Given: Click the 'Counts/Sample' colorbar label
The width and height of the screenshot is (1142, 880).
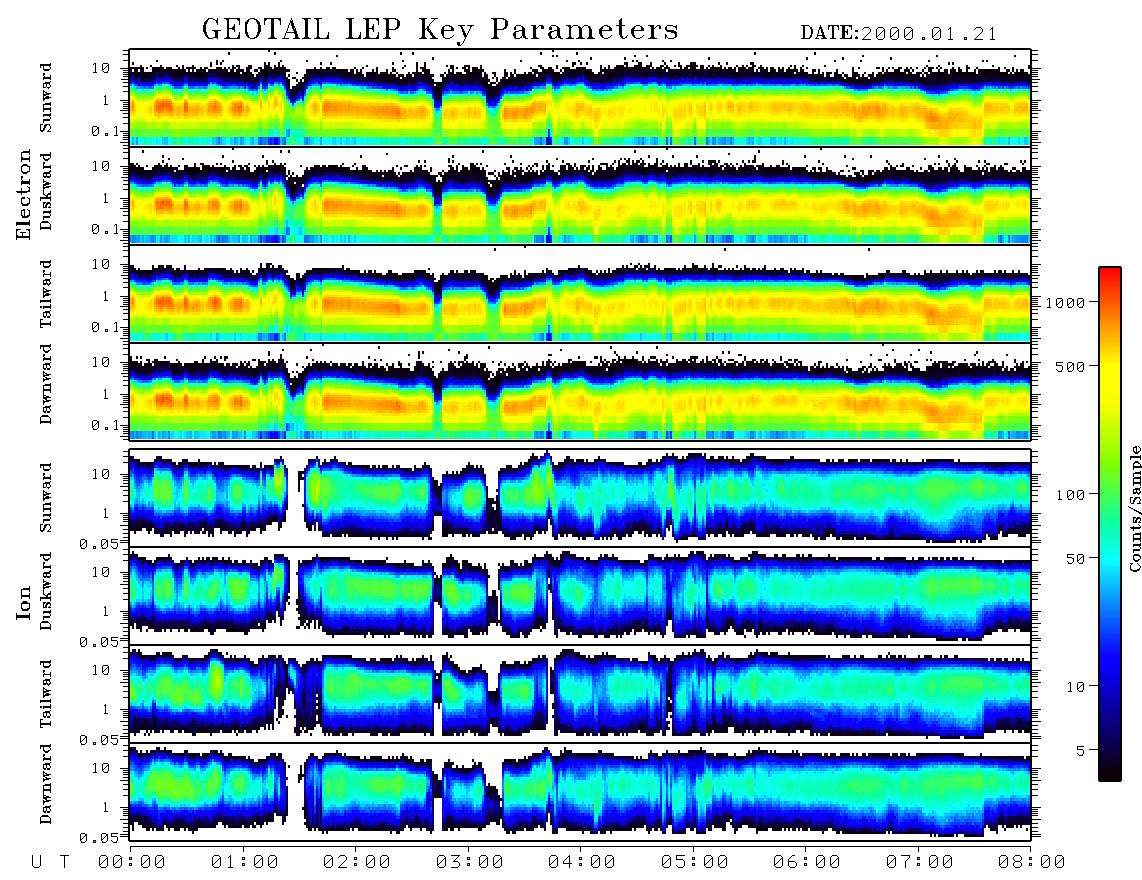Looking at the screenshot, I should point(1134,508).
